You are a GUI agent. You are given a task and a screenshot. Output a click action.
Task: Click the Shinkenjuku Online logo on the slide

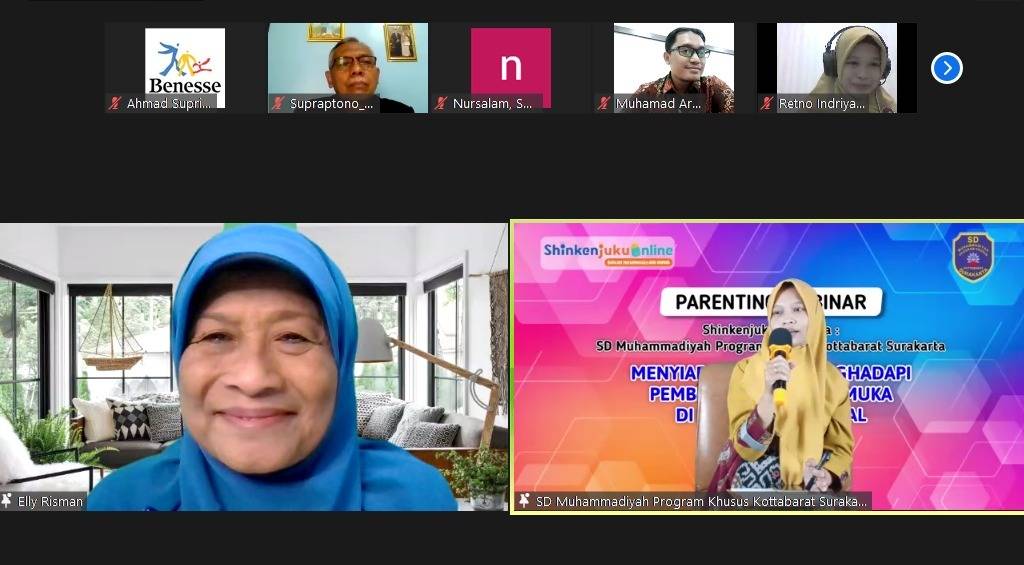[x=608, y=252]
